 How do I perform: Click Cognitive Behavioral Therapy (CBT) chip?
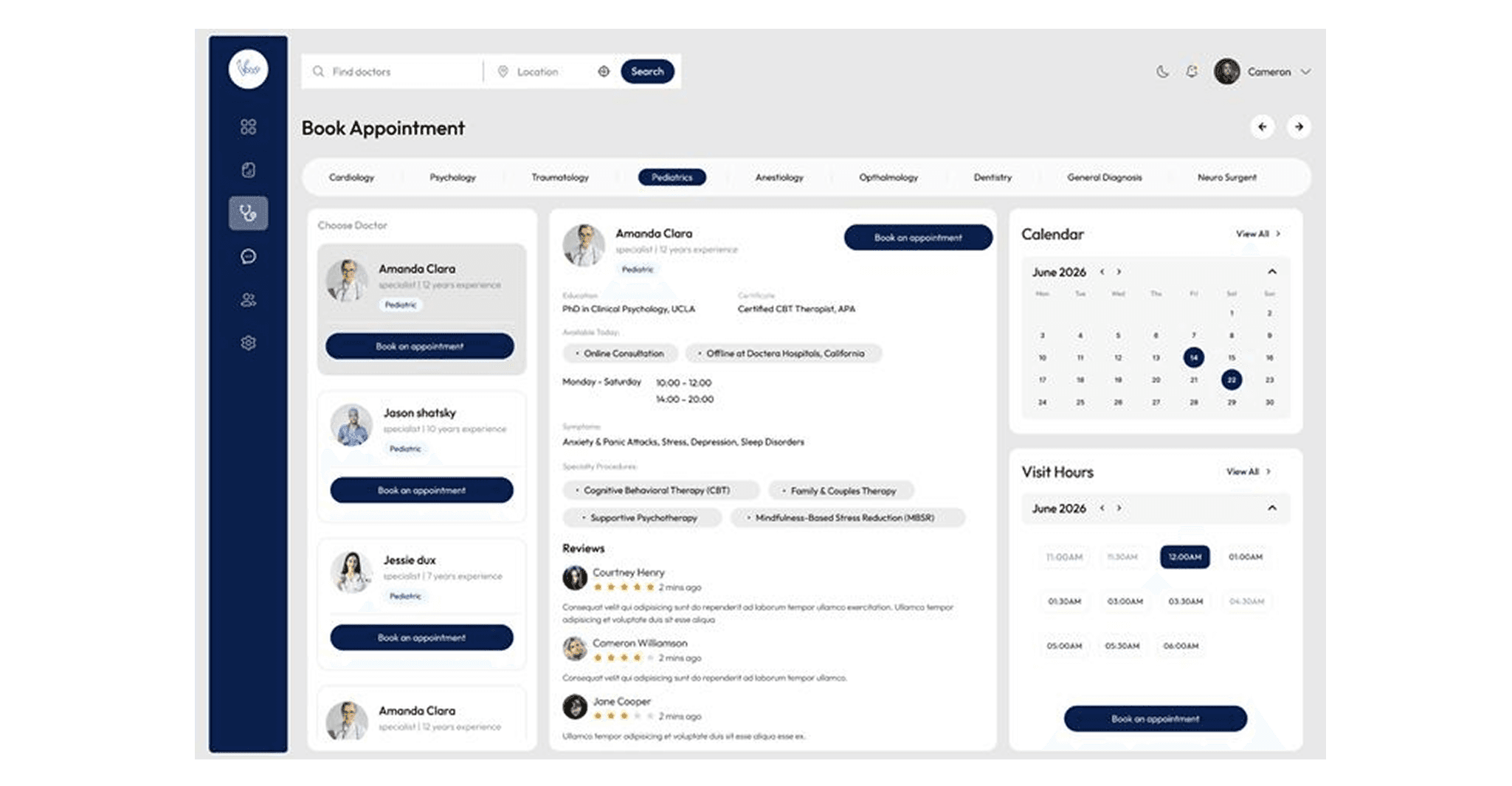point(660,490)
